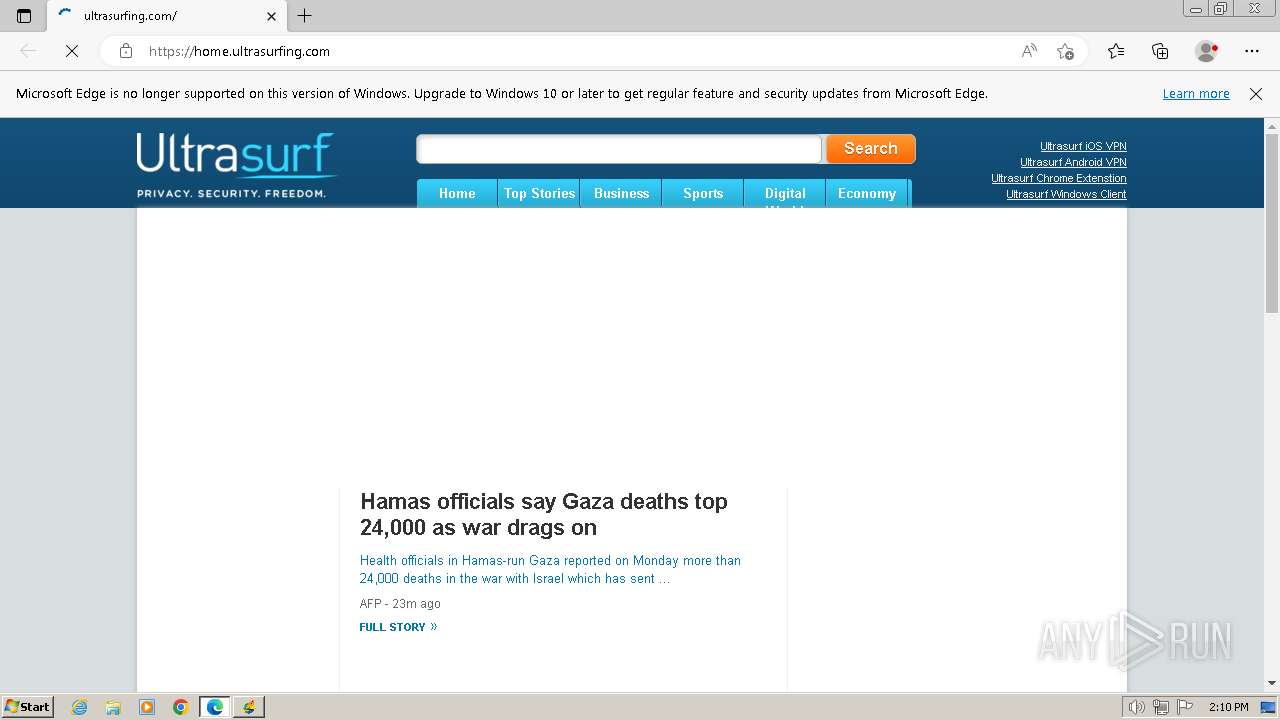Click the orange Search button
This screenshot has height=720, width=1280.
click(x=871, y=148)
